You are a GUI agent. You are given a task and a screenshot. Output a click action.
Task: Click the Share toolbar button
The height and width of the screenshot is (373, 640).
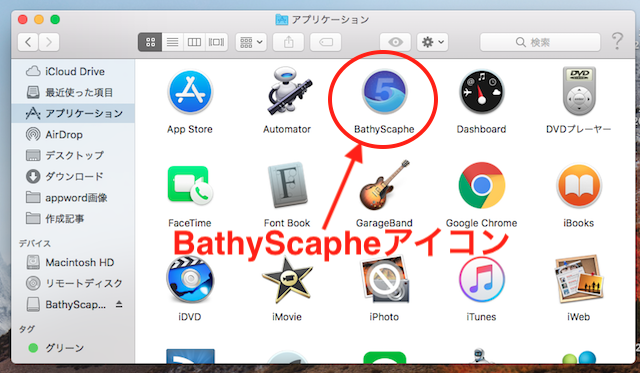click(x=289, y=42)
